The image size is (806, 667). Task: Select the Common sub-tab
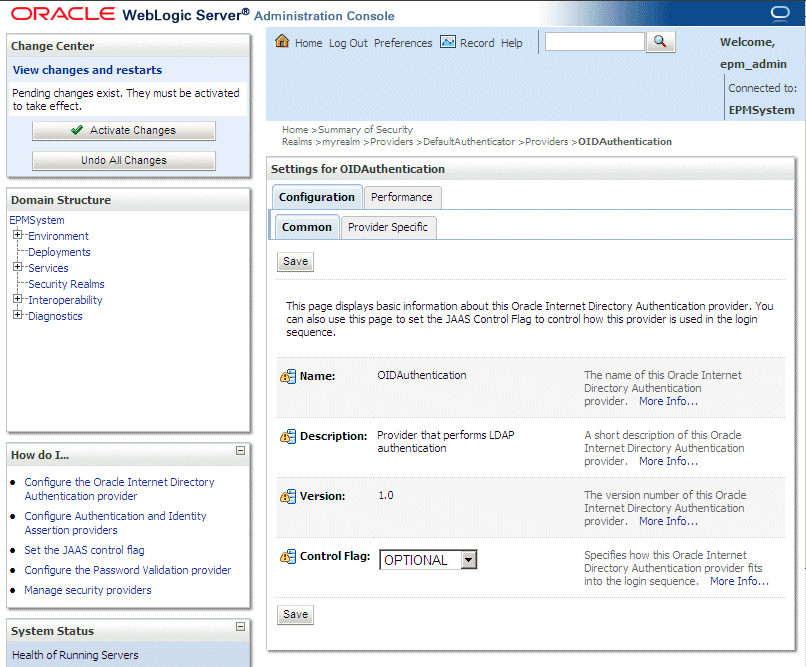tap(307, 227)
